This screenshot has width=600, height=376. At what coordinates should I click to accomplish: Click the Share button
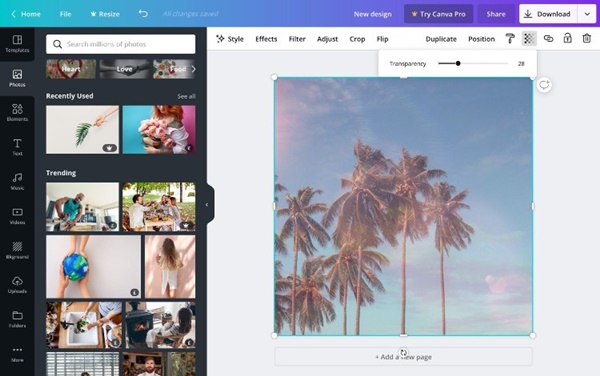tap(496, 14)
